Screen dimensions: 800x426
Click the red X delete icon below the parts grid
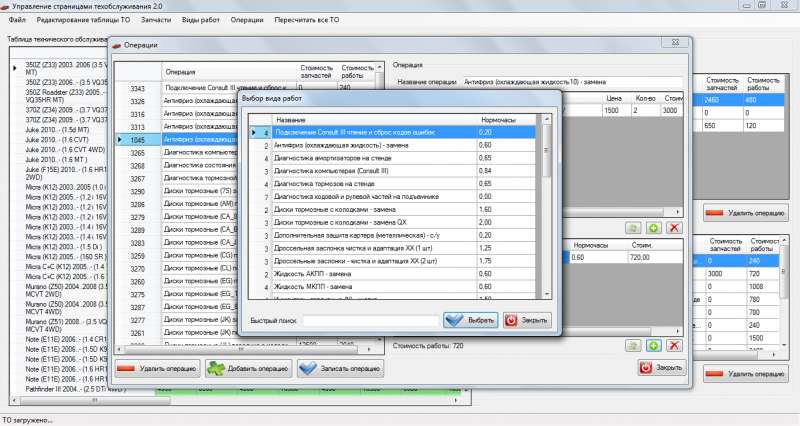[674, 228]
